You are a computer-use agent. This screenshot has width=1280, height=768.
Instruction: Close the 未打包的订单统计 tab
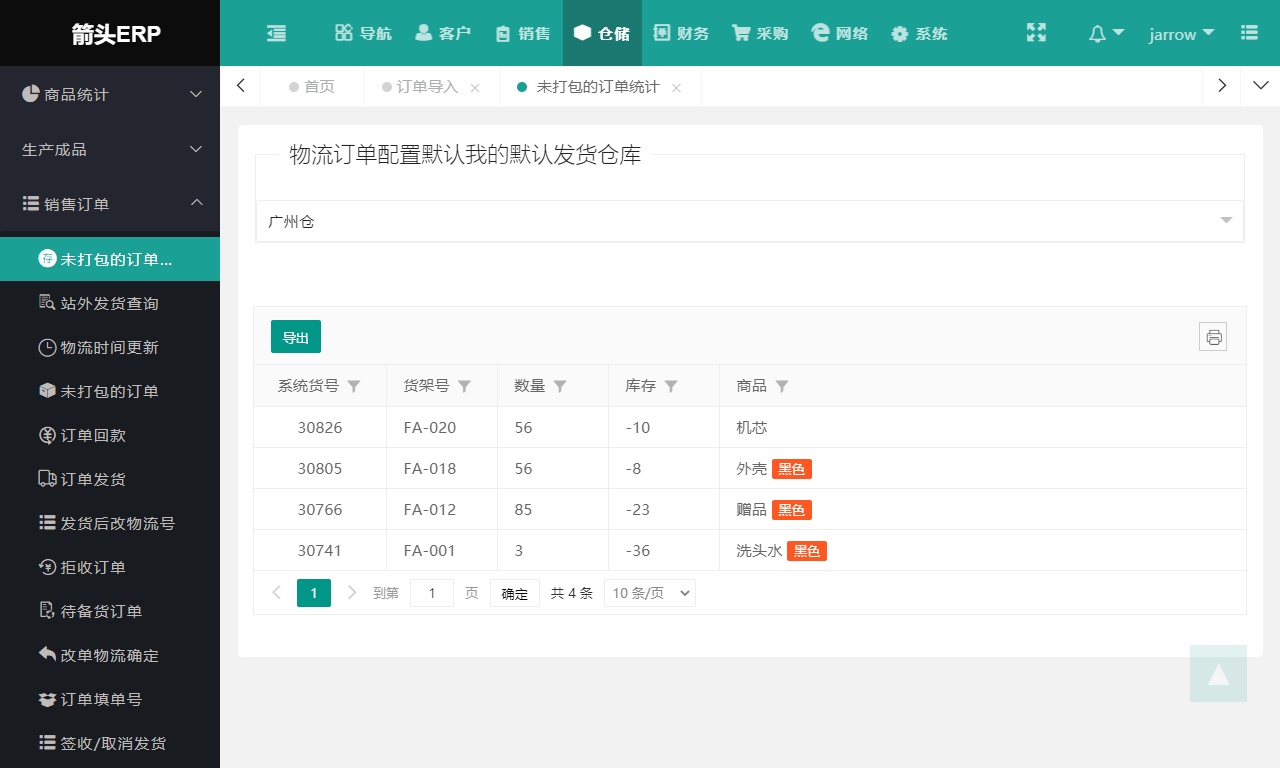(x=676, y=88)
